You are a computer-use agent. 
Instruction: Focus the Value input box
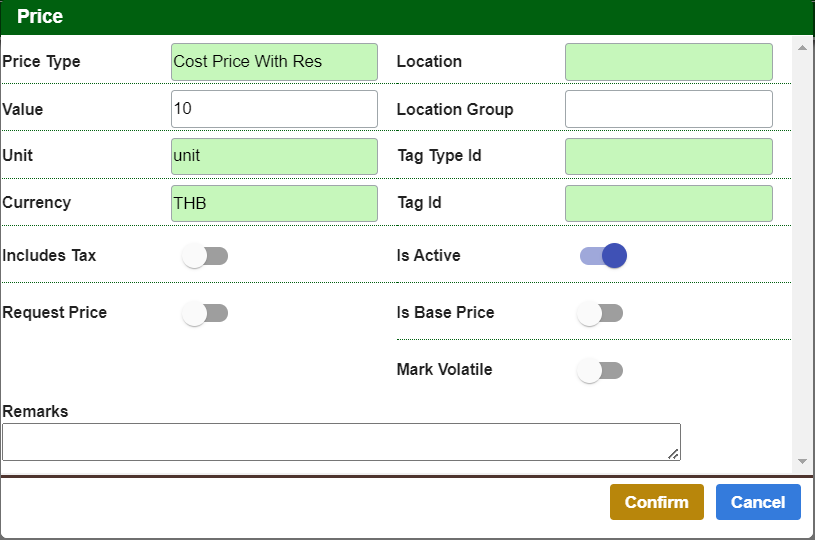(274, 109)
